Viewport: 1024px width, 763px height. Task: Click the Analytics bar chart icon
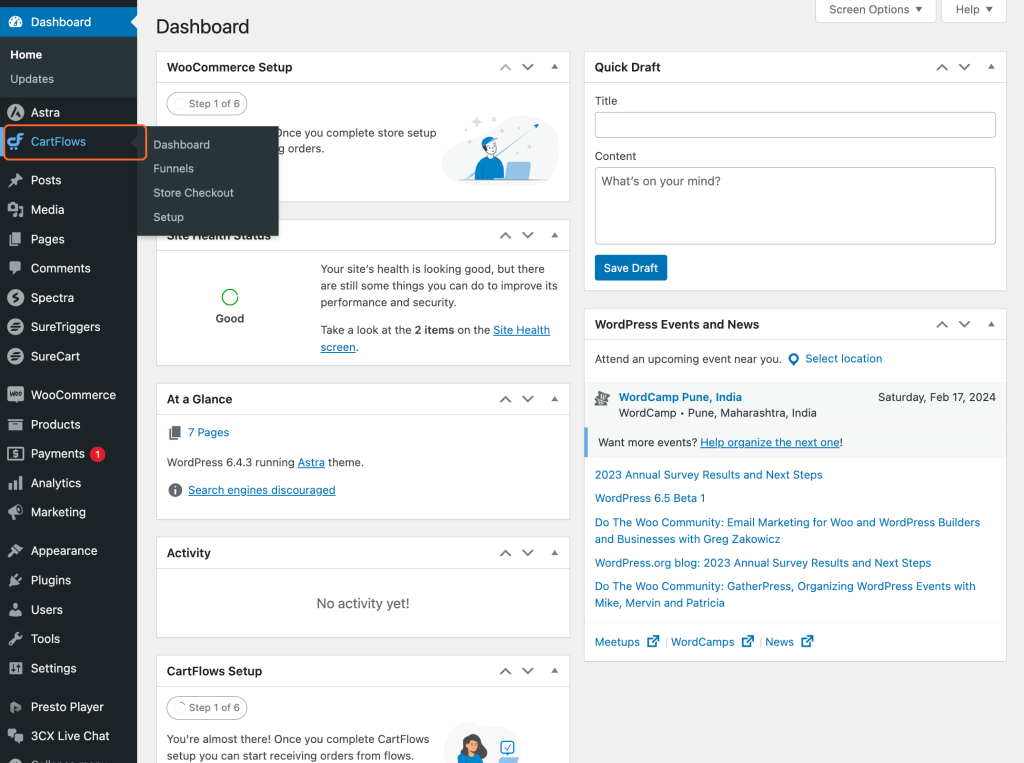(x=15, y=483)
